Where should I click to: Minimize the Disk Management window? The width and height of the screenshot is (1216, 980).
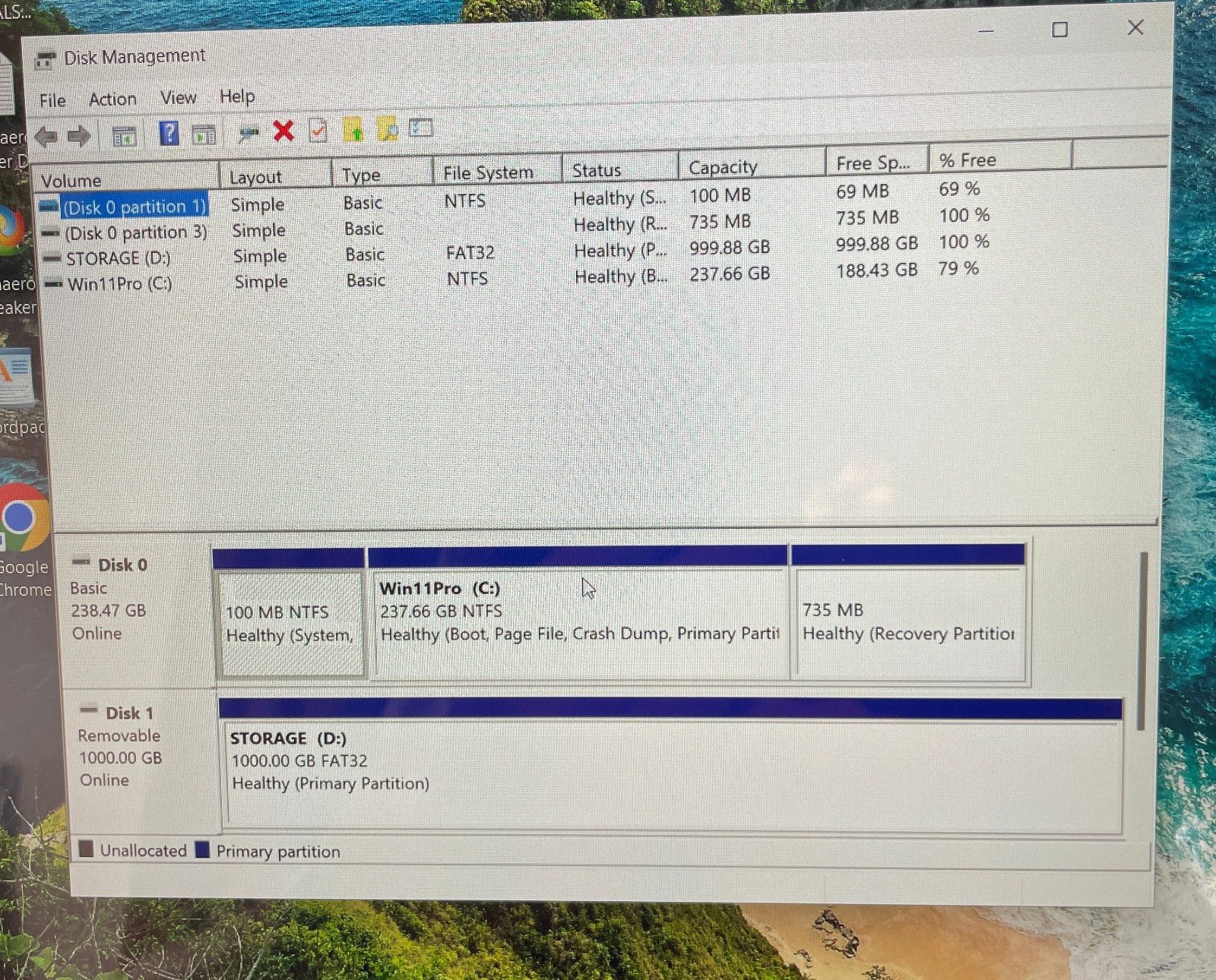(986, 32)
